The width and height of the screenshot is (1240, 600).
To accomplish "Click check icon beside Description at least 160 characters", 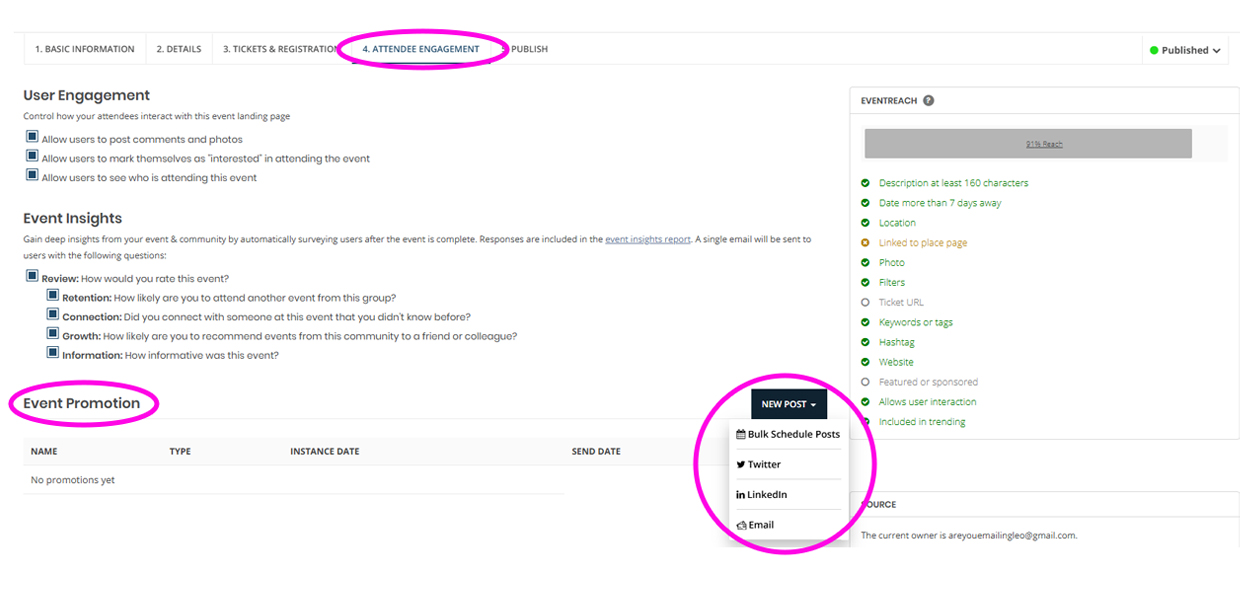I will pyautogui.click(x=865, y=183).
